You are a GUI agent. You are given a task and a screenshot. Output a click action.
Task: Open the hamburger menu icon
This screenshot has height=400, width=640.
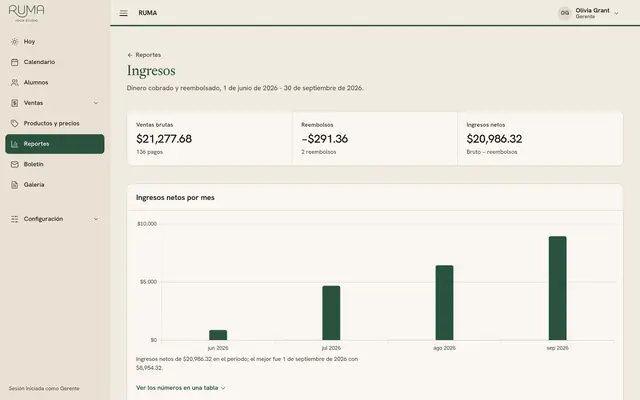pyautogui.click(x=124, y=13)
